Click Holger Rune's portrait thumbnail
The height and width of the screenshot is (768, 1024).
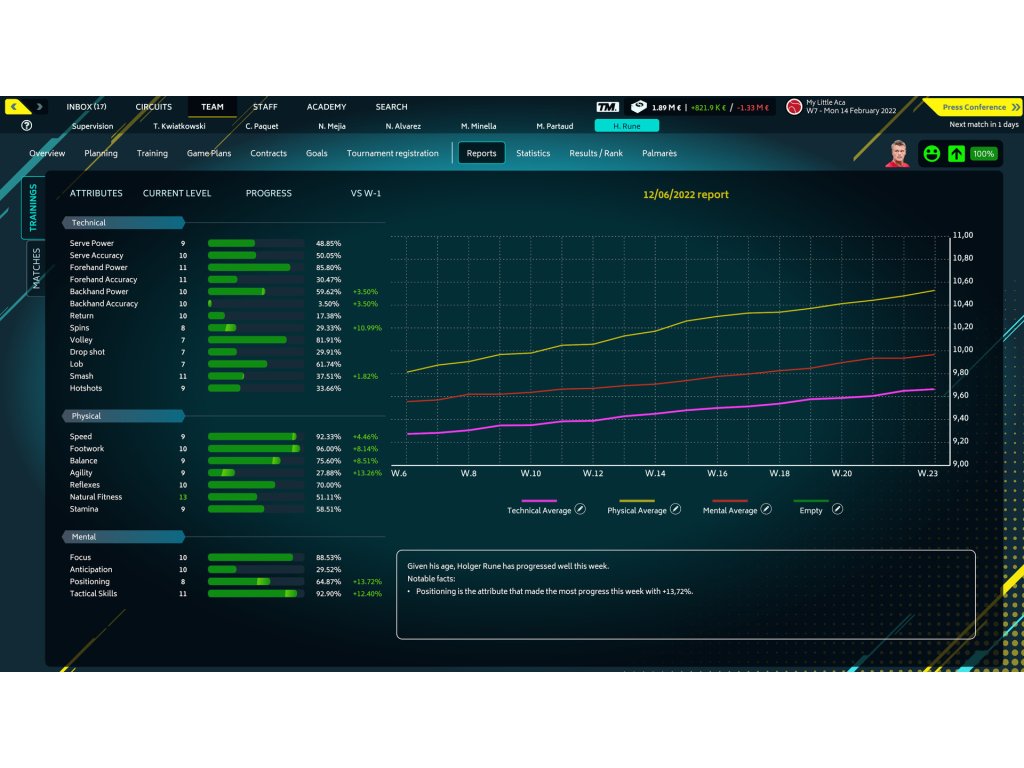(x=898, y=153)
